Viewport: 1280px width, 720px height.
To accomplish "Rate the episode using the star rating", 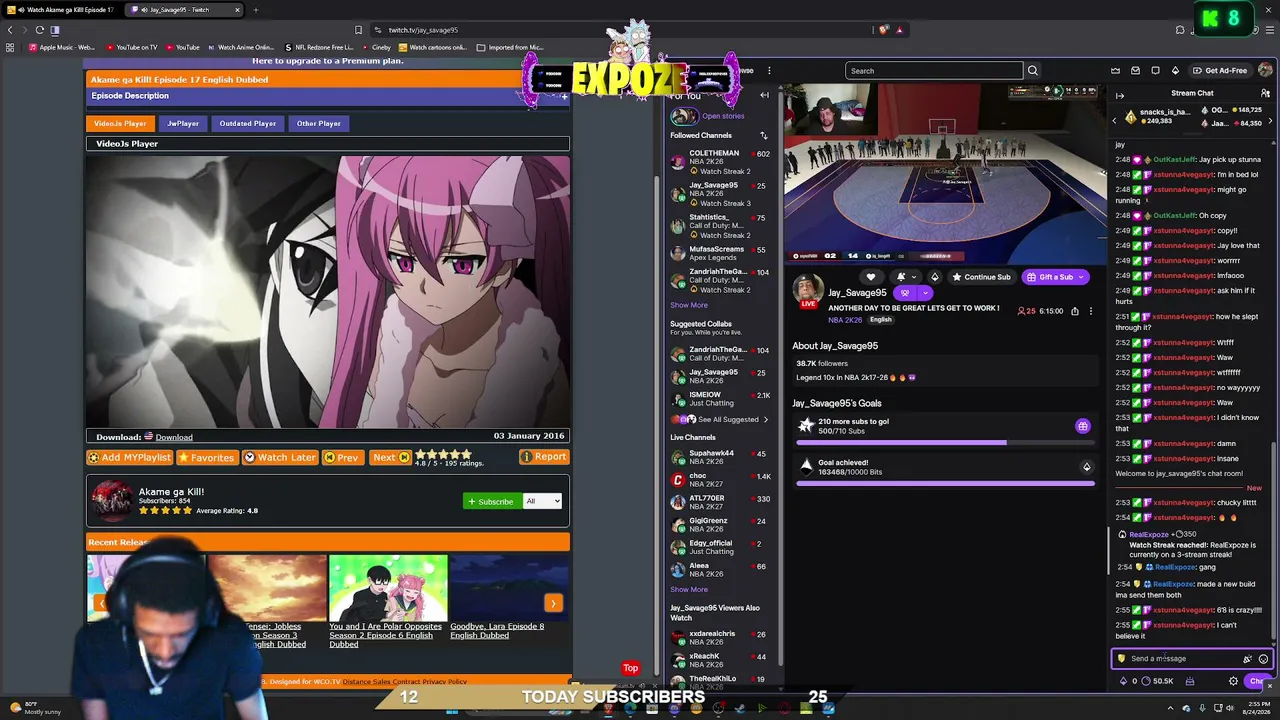I will (x=444, y=455).
